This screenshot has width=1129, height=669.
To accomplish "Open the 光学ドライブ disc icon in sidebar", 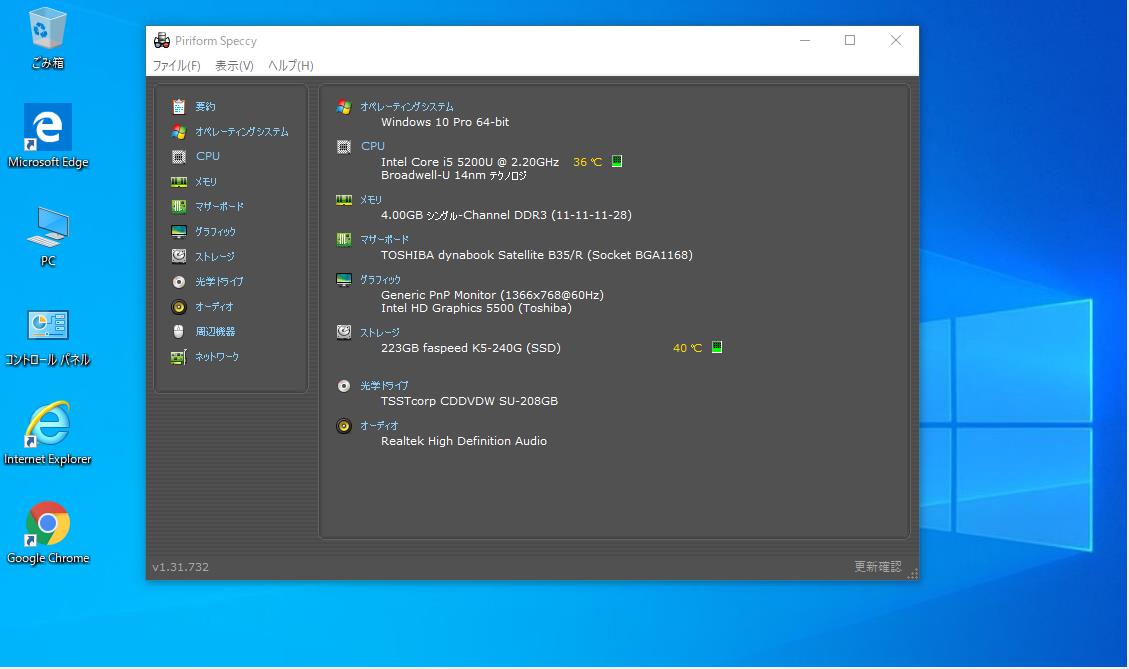I will [179, 282].
